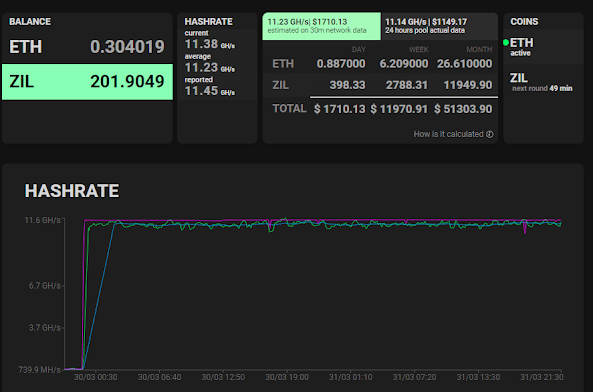This screenshot has height=392, width=593.
Task: Click the 30/03 00:30 time label
Action: (x=96, y=377)
